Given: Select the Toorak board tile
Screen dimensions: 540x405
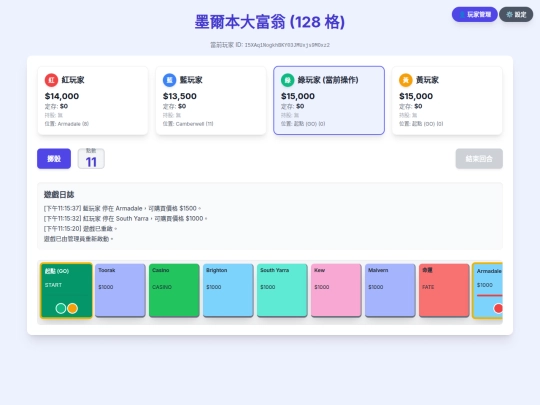Looking at the screenshot, I should [120, 290].
